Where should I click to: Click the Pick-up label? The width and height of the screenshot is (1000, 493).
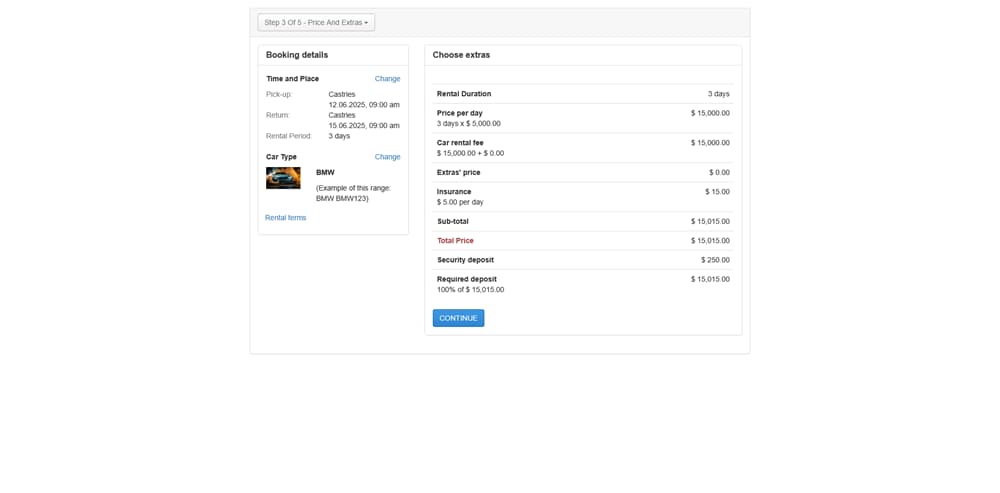(x=279, y=94)
